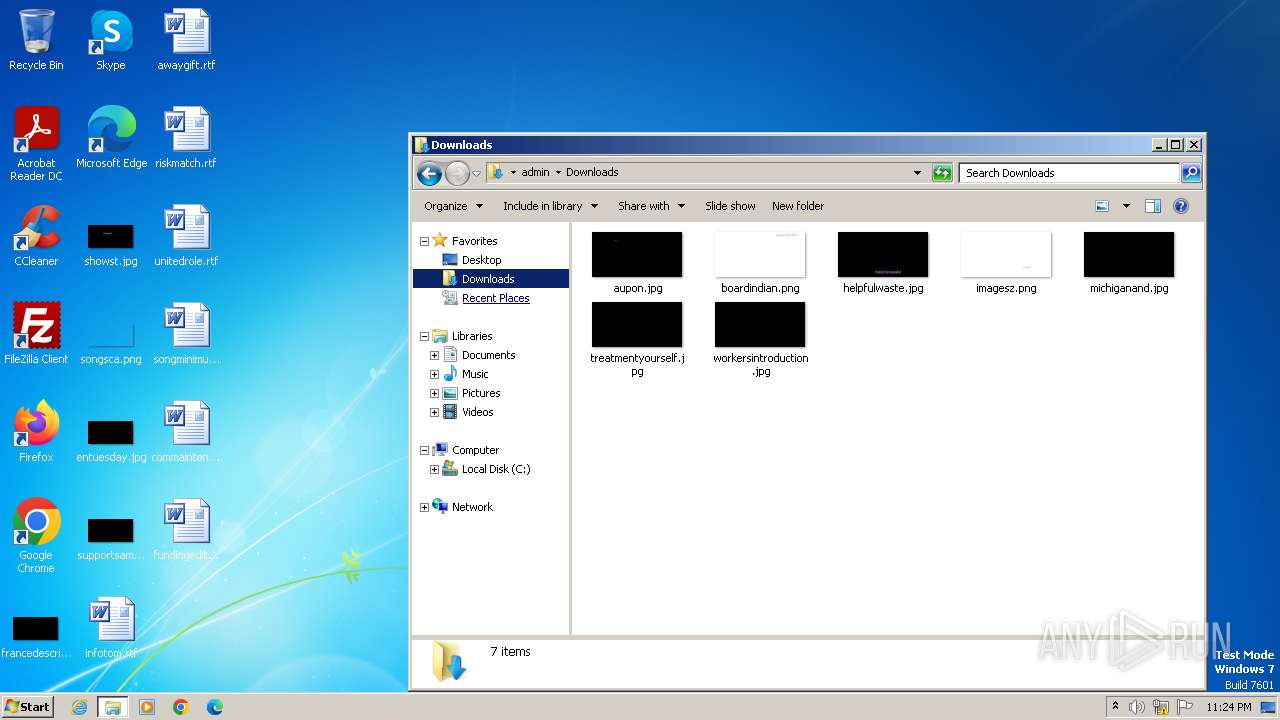Open Firefox desktop shortcut

(x=36, y=432)
